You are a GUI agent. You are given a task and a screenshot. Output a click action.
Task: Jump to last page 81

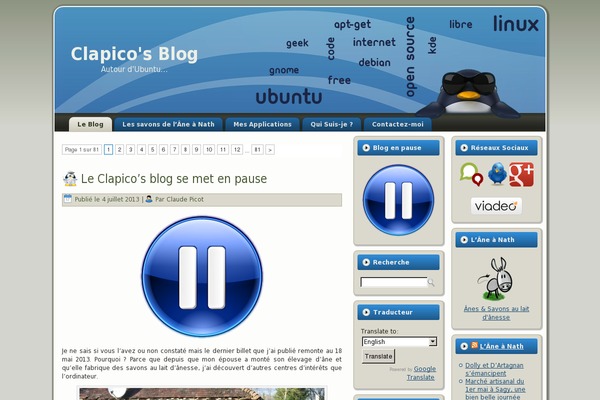258,150
